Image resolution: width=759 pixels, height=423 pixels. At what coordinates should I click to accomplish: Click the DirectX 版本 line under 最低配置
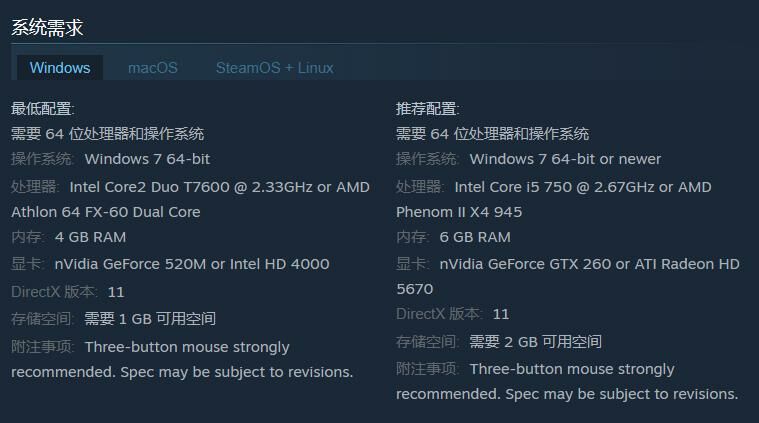(x=68, y=292)
